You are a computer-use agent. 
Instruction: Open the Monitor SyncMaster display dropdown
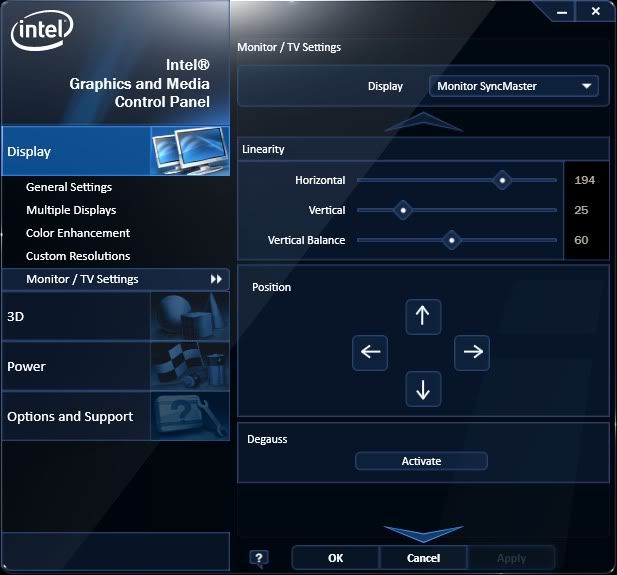(x=514, y=86)
